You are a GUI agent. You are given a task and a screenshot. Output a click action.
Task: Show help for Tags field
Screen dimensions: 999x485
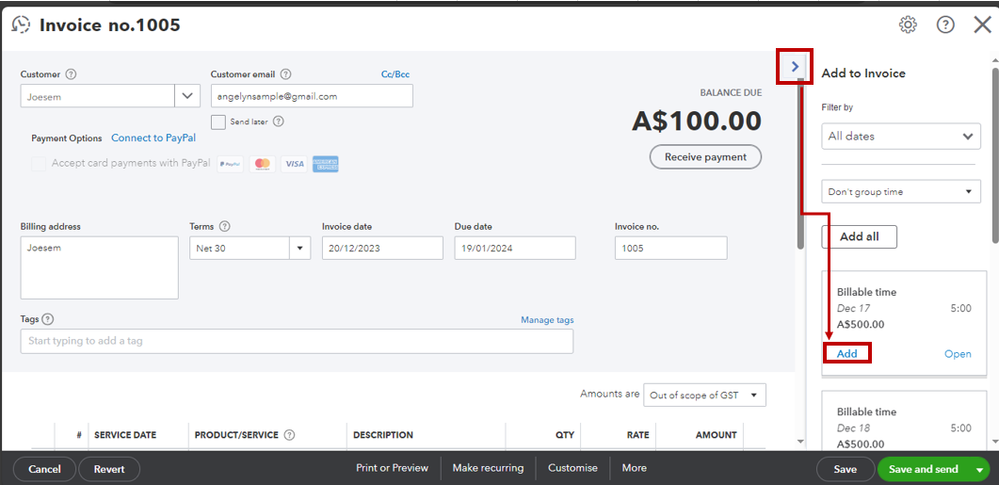pyautogui.click(x=48, y=319)
